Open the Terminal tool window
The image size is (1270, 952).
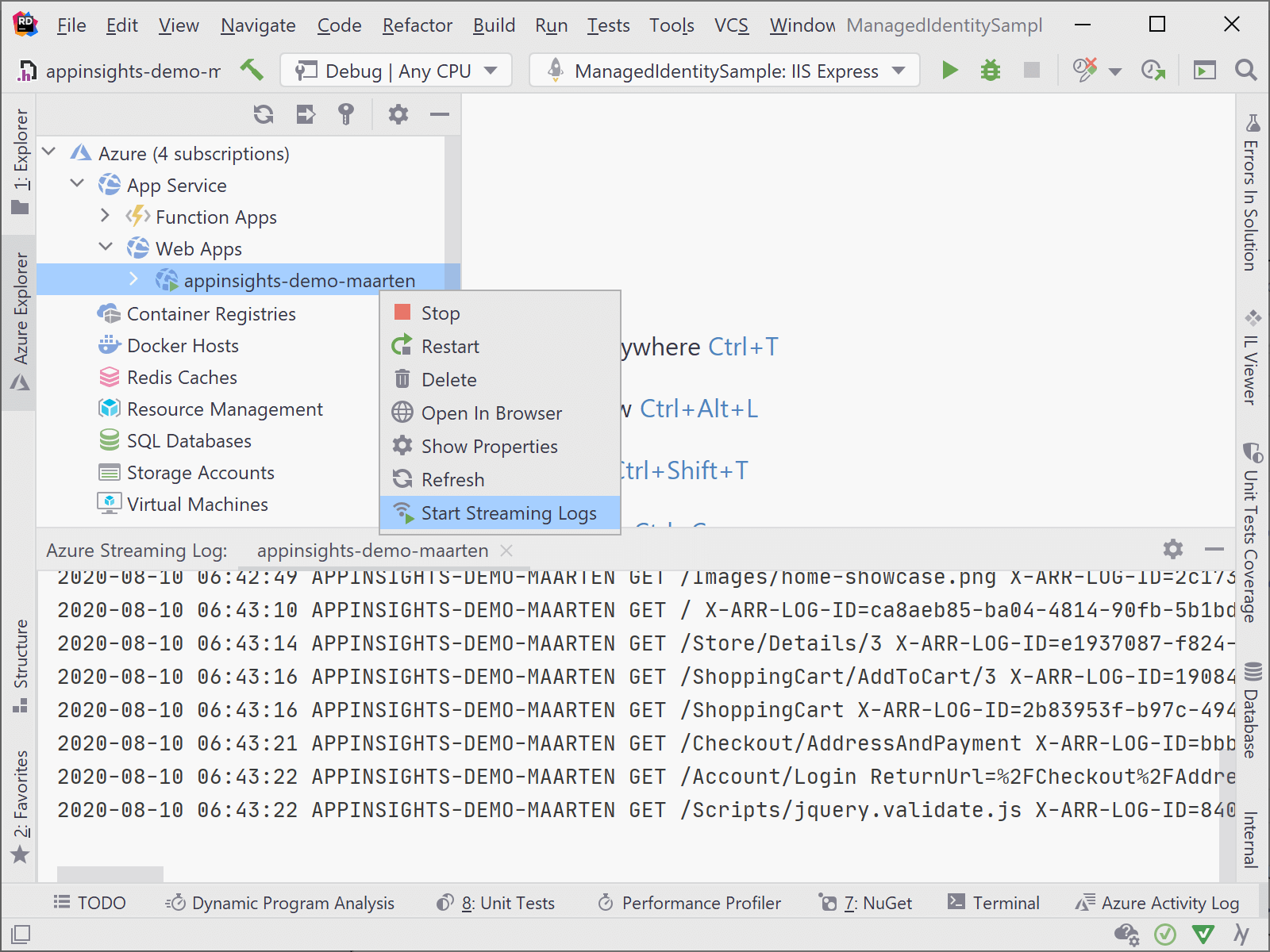[x=993, y=903]
